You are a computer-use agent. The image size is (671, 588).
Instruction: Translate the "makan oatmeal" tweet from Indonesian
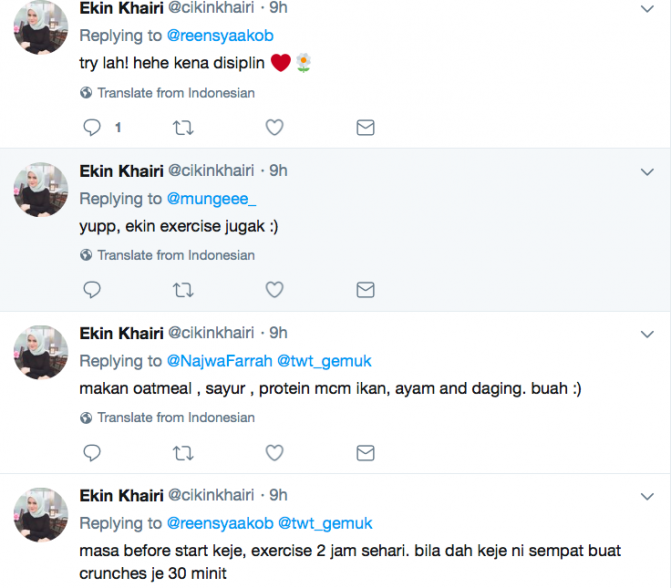[175, 418]
